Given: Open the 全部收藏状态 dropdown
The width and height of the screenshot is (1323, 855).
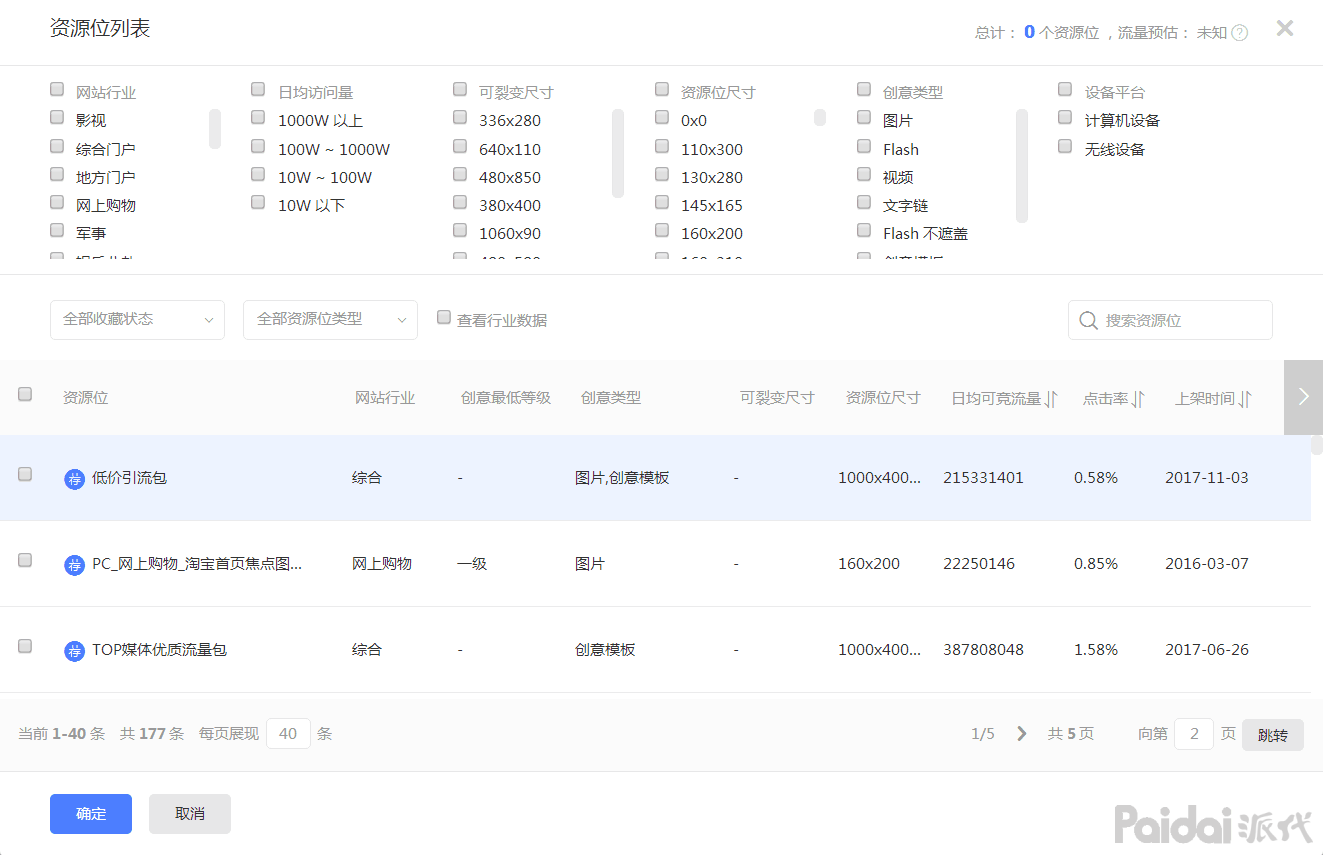Looking at the screenshot, I should click(x=137, y=319).
